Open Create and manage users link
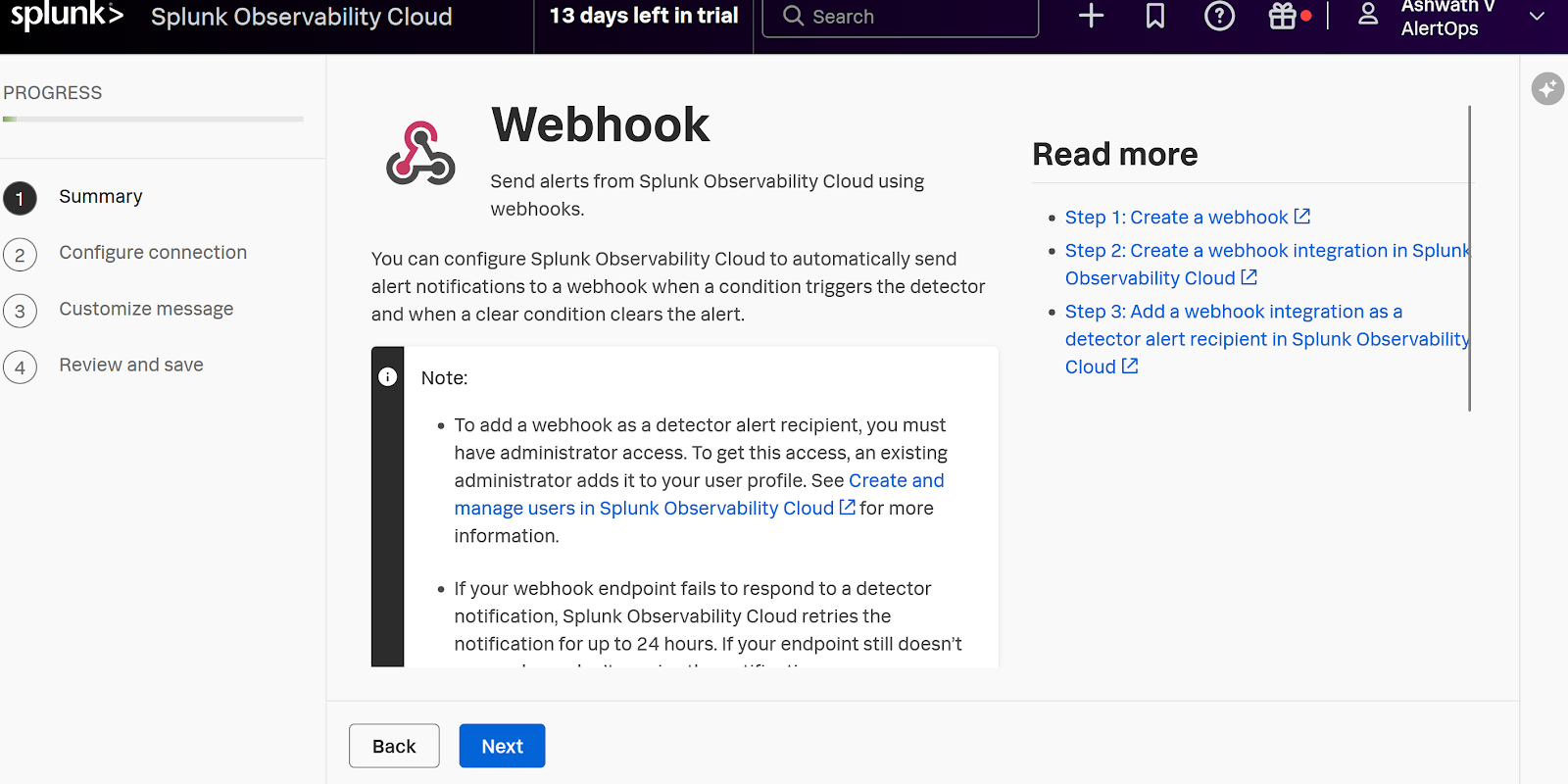Viewport: 1568px width, 784px height. [896, 481]
